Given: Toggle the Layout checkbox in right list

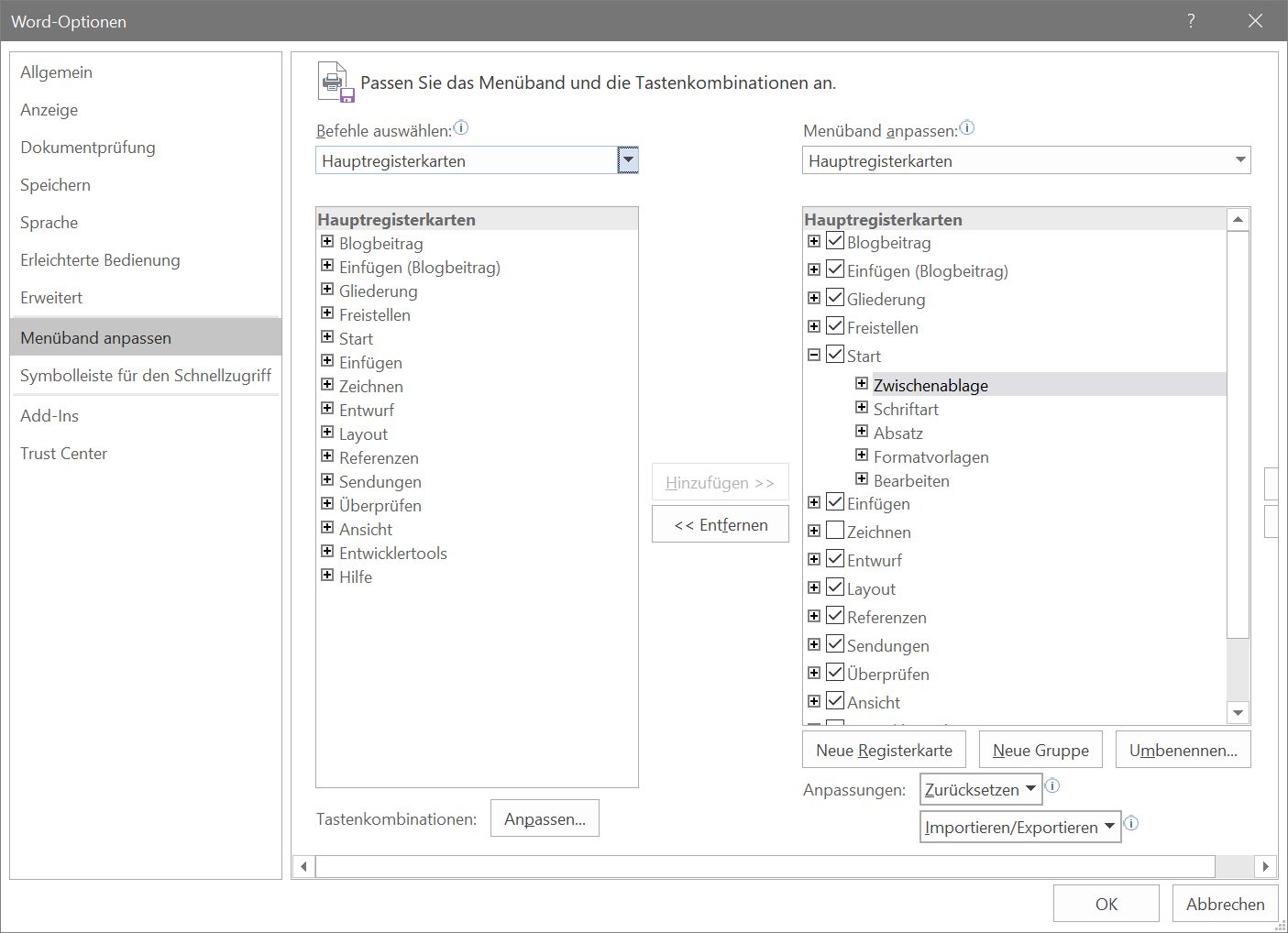Looking at the screenshot, I should (835, 588).
